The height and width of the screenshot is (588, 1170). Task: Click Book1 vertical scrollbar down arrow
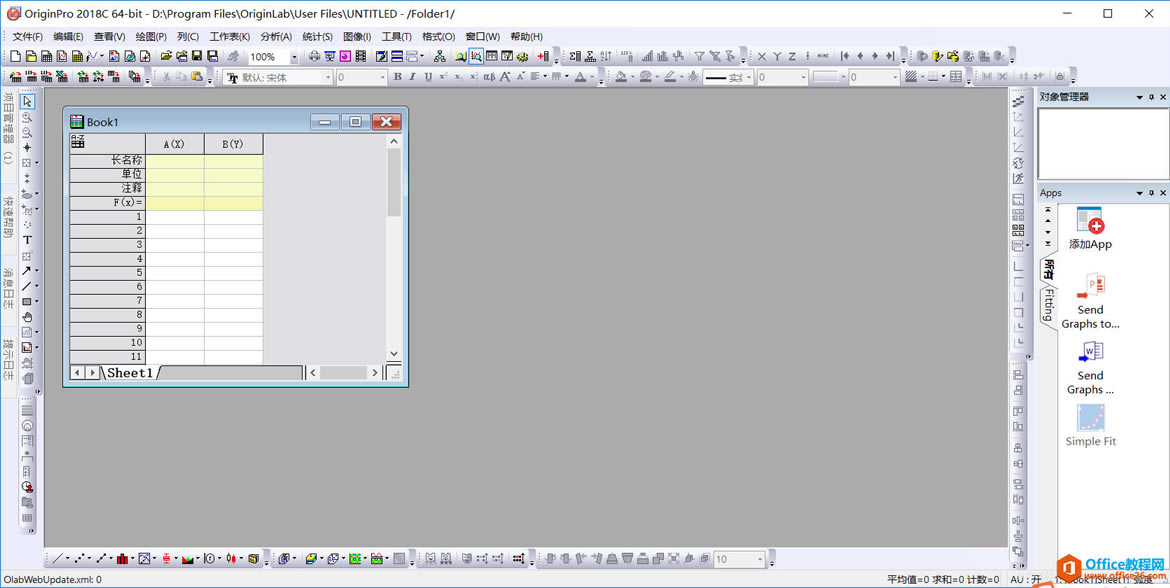point(394,354)
